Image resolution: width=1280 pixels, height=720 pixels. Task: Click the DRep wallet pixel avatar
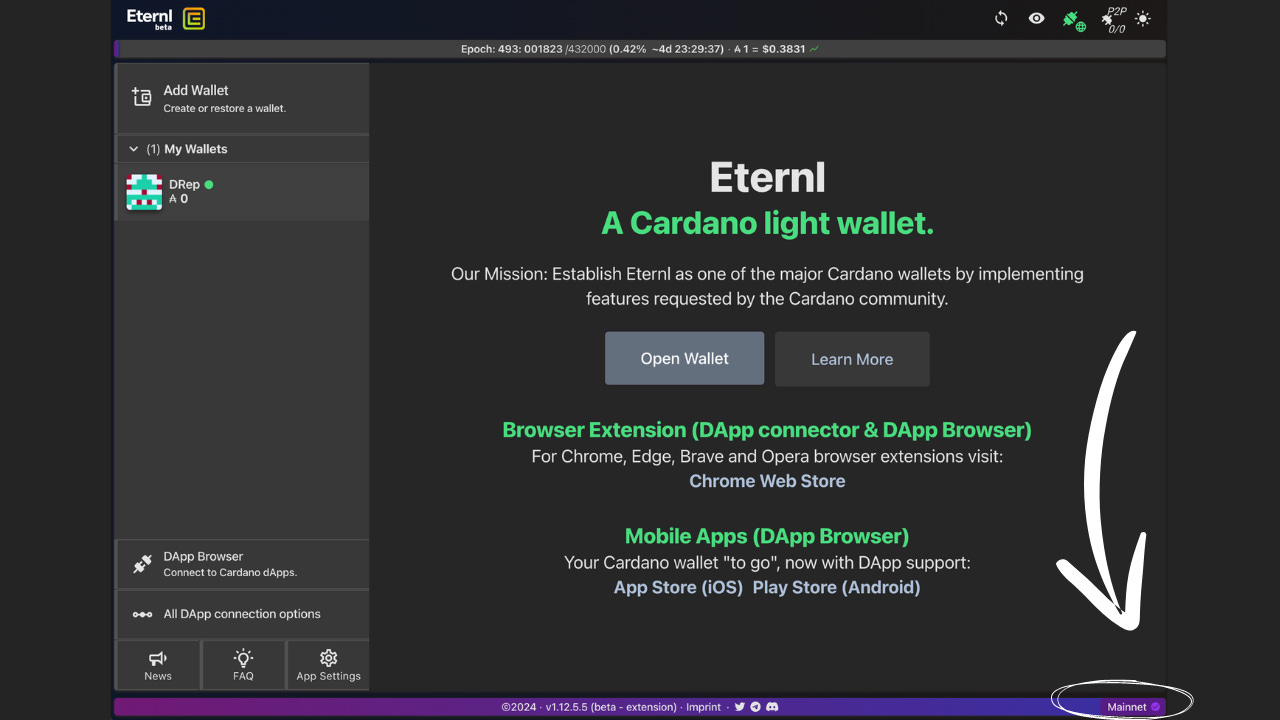tap(144, 192)
